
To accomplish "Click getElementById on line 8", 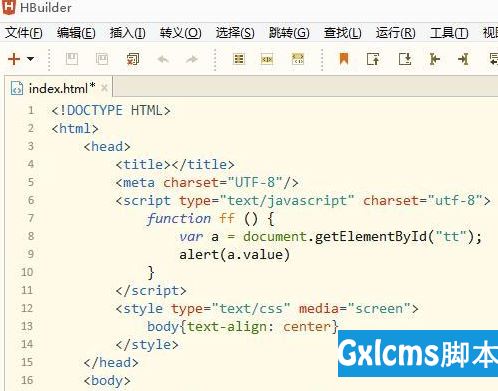I will pyautogui.click(x=371, y=237).
